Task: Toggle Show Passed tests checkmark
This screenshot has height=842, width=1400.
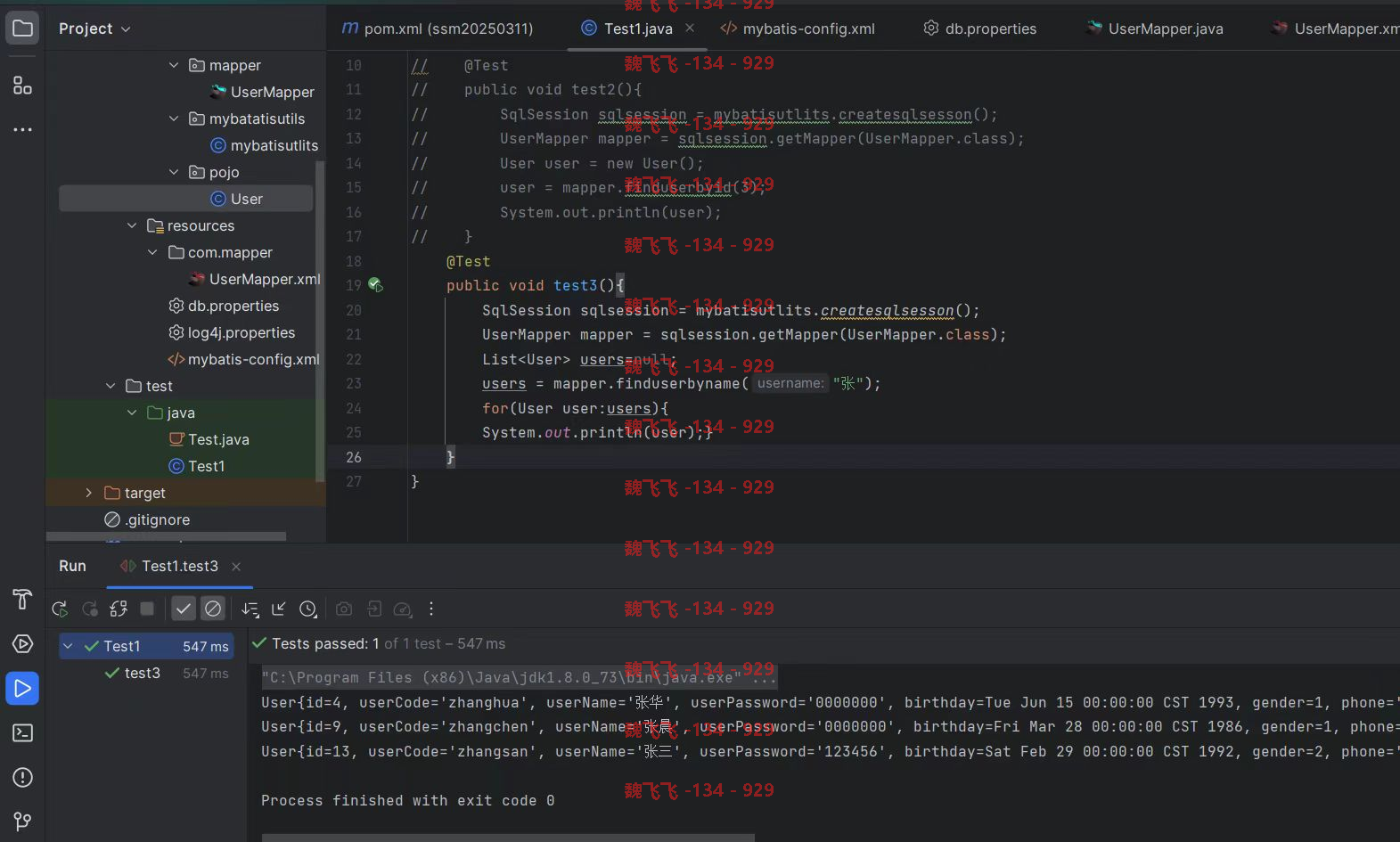Action: [x=184, y=609]
